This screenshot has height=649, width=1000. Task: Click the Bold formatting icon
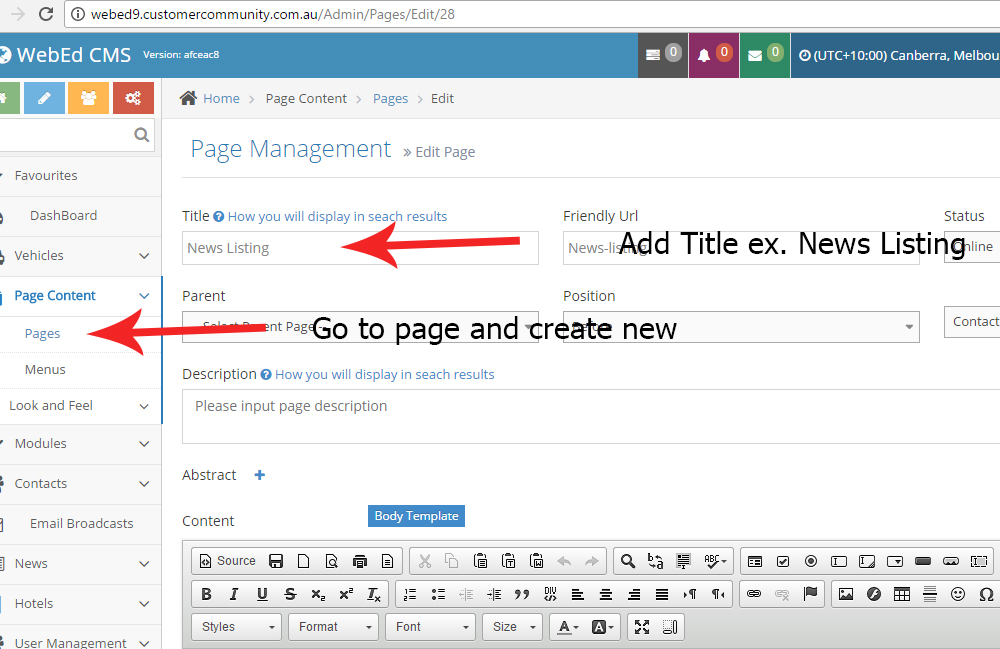point(206,594)
